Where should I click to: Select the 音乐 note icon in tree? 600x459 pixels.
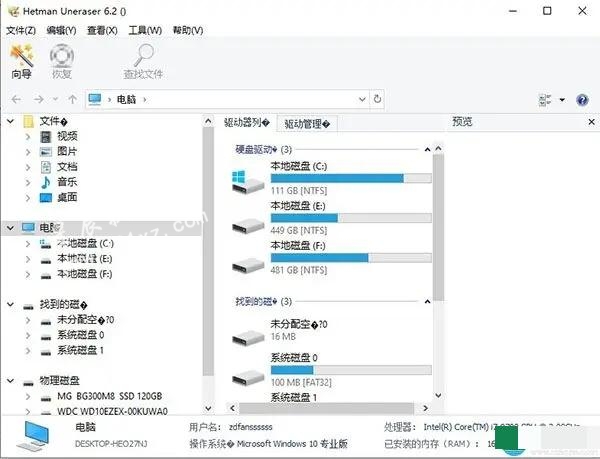(x=46, y=182)
